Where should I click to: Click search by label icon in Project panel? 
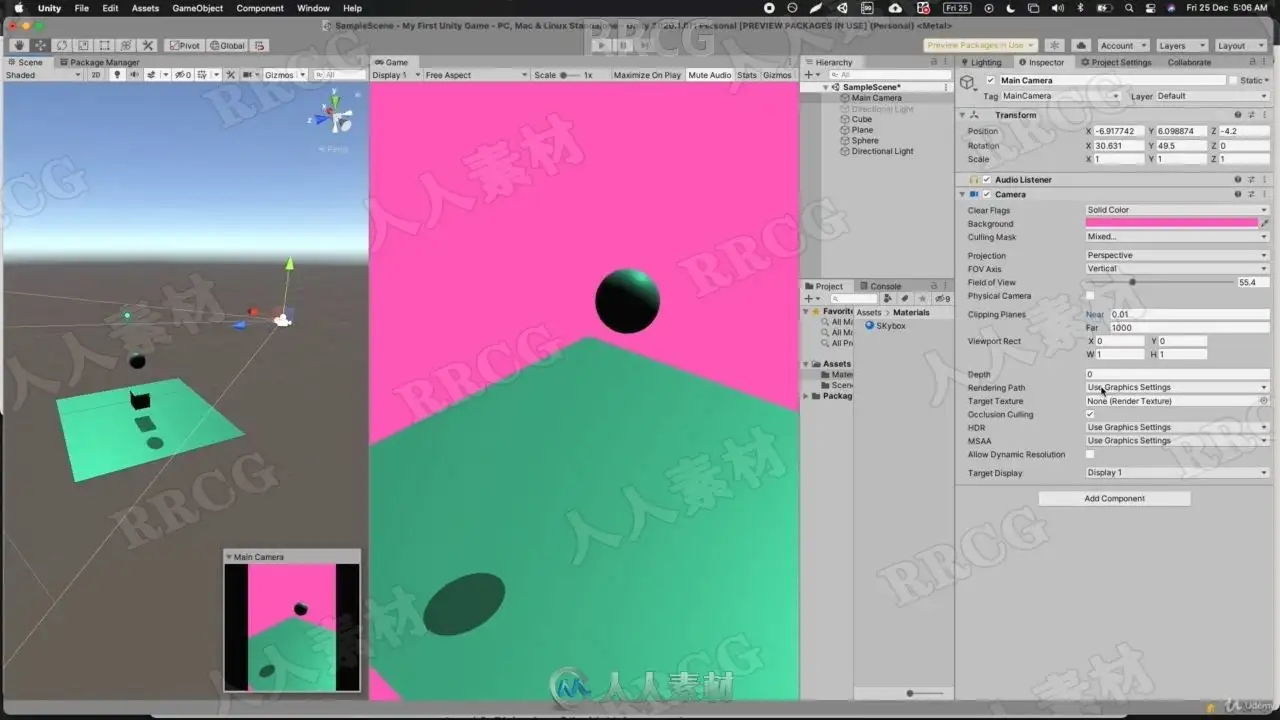(x=904, y=298)
